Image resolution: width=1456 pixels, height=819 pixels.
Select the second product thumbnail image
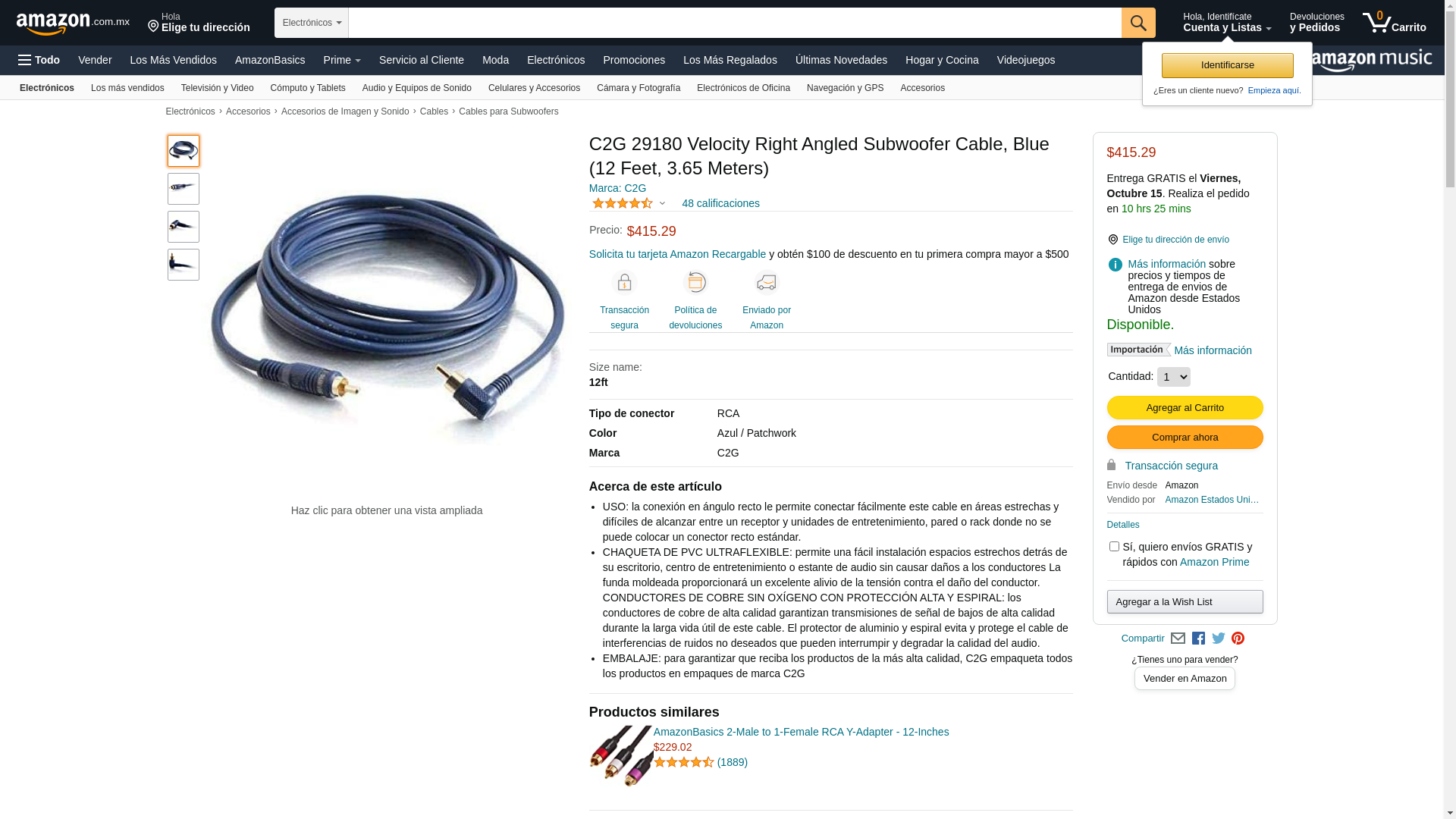184,189
